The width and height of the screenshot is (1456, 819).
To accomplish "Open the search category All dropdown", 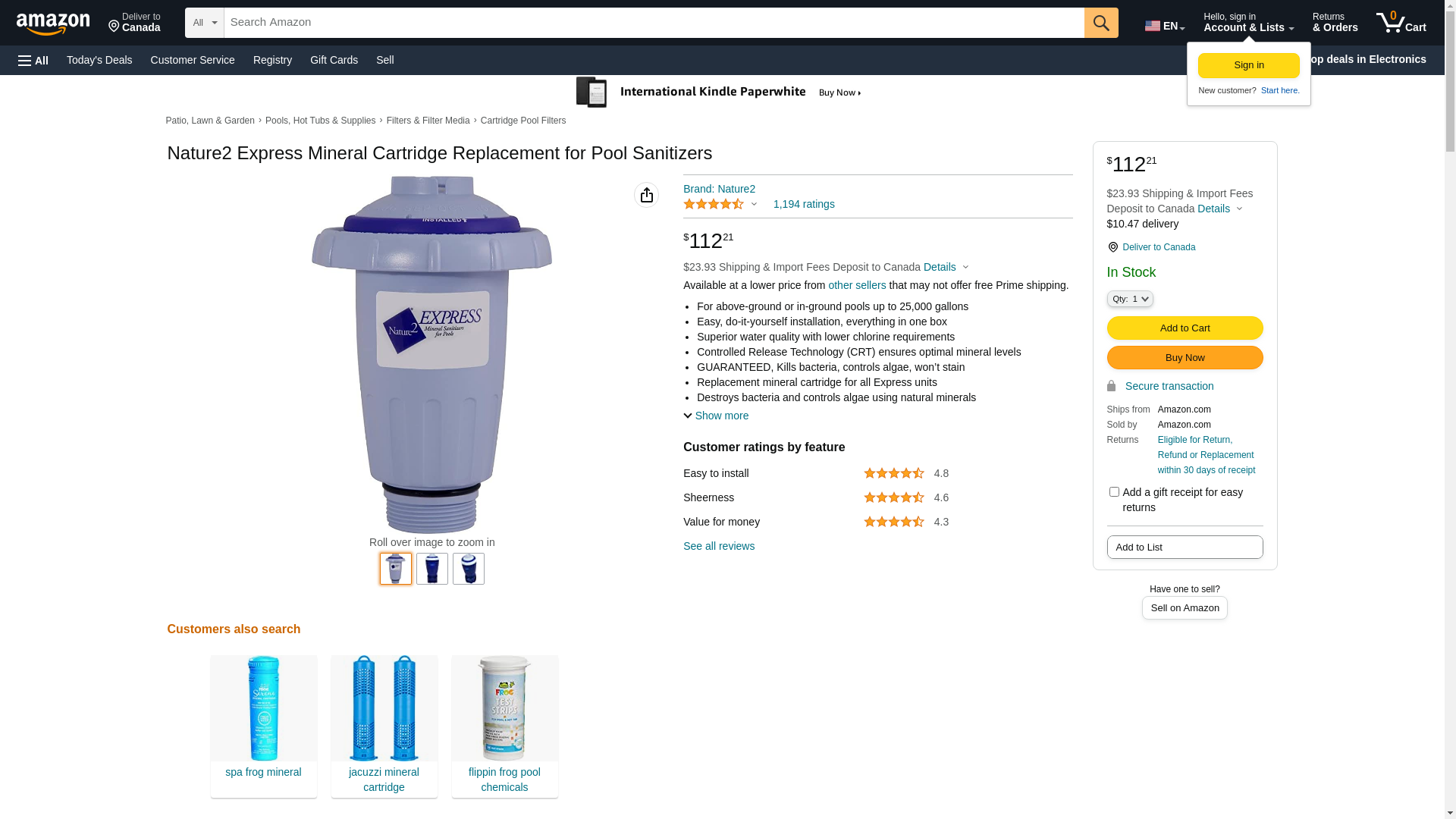I will coord(205,23).
